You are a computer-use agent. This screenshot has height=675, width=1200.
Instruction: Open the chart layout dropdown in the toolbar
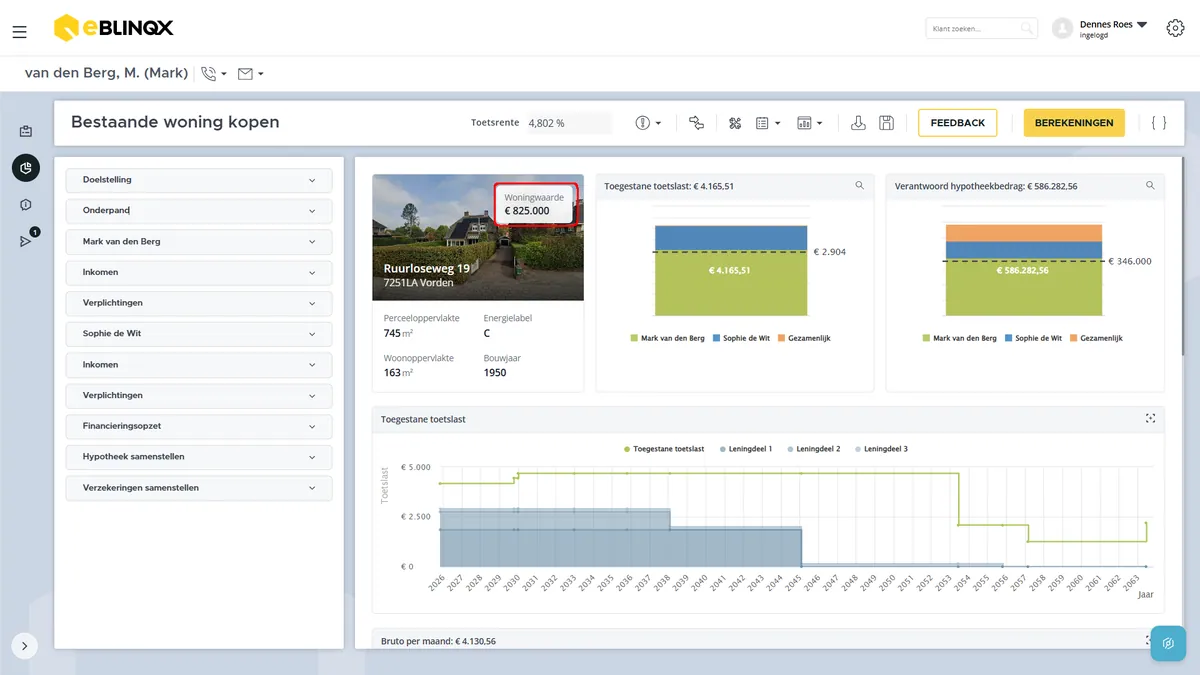[x=810, y=123]
